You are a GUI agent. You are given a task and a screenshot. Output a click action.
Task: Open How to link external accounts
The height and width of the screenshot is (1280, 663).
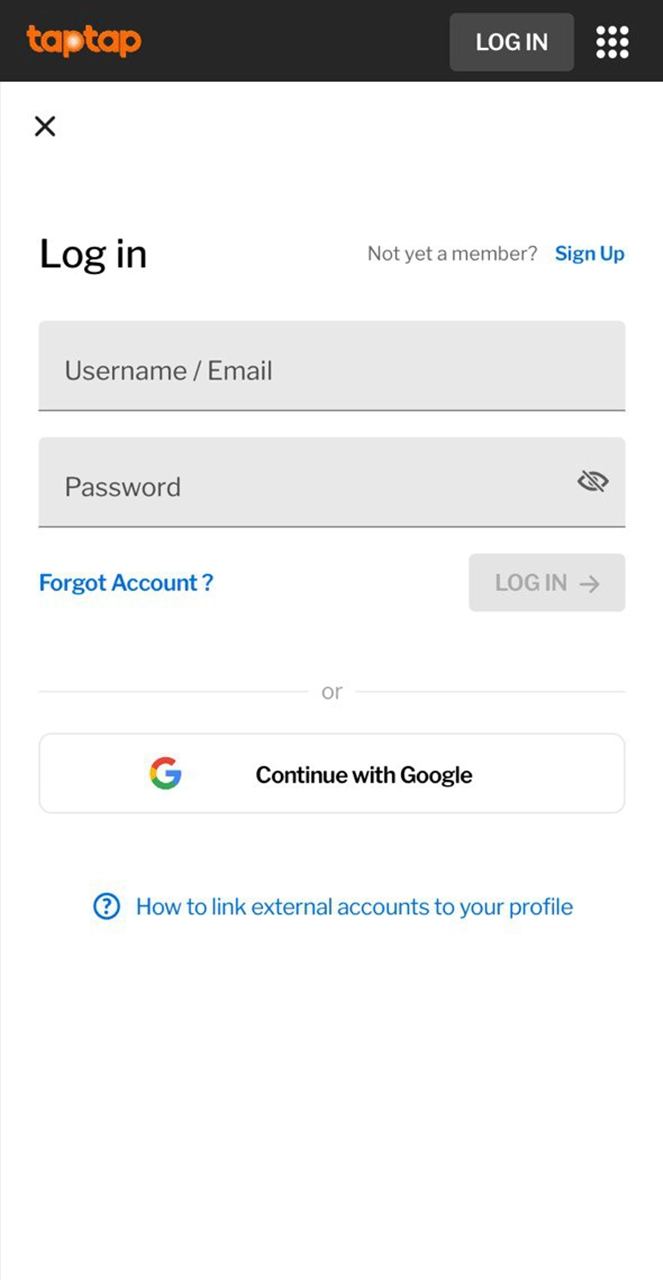[x=354, y=907]
